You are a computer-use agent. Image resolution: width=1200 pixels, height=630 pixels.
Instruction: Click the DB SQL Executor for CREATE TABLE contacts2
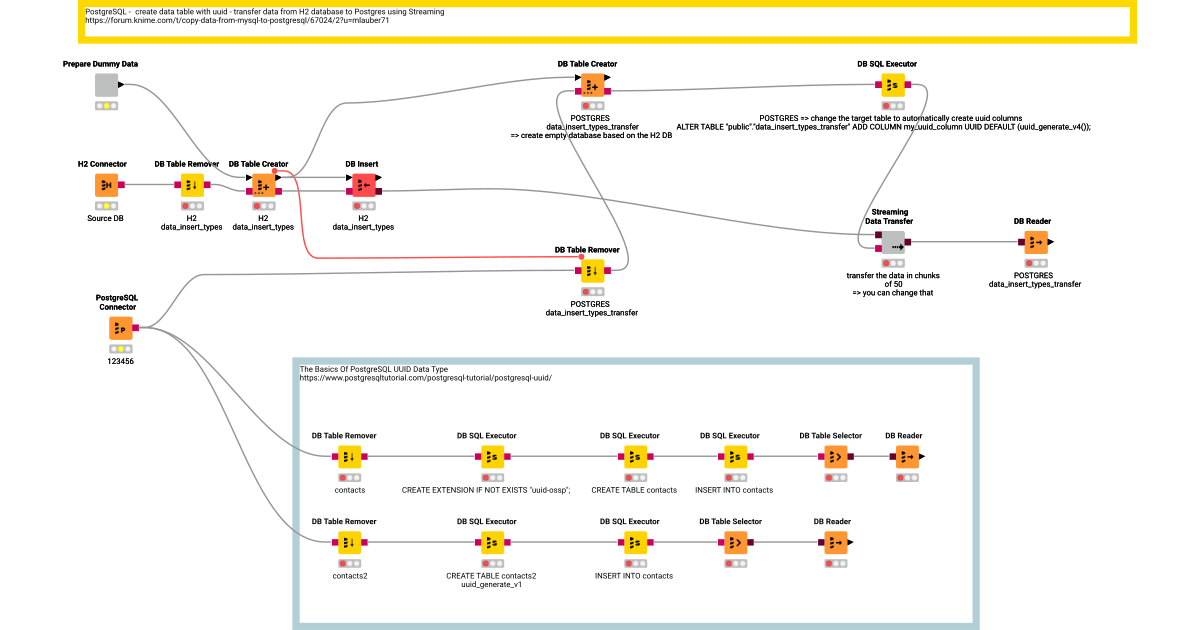[492, 543]
